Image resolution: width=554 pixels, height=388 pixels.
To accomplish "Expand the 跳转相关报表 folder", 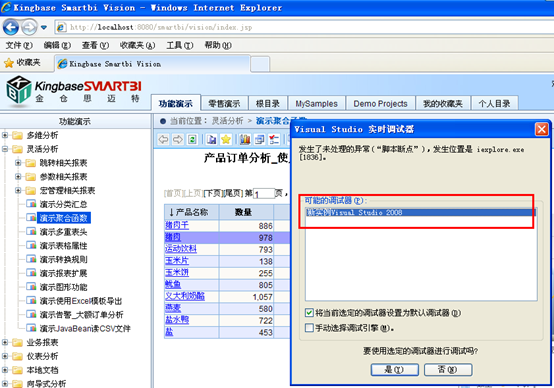I will [18, 163].
